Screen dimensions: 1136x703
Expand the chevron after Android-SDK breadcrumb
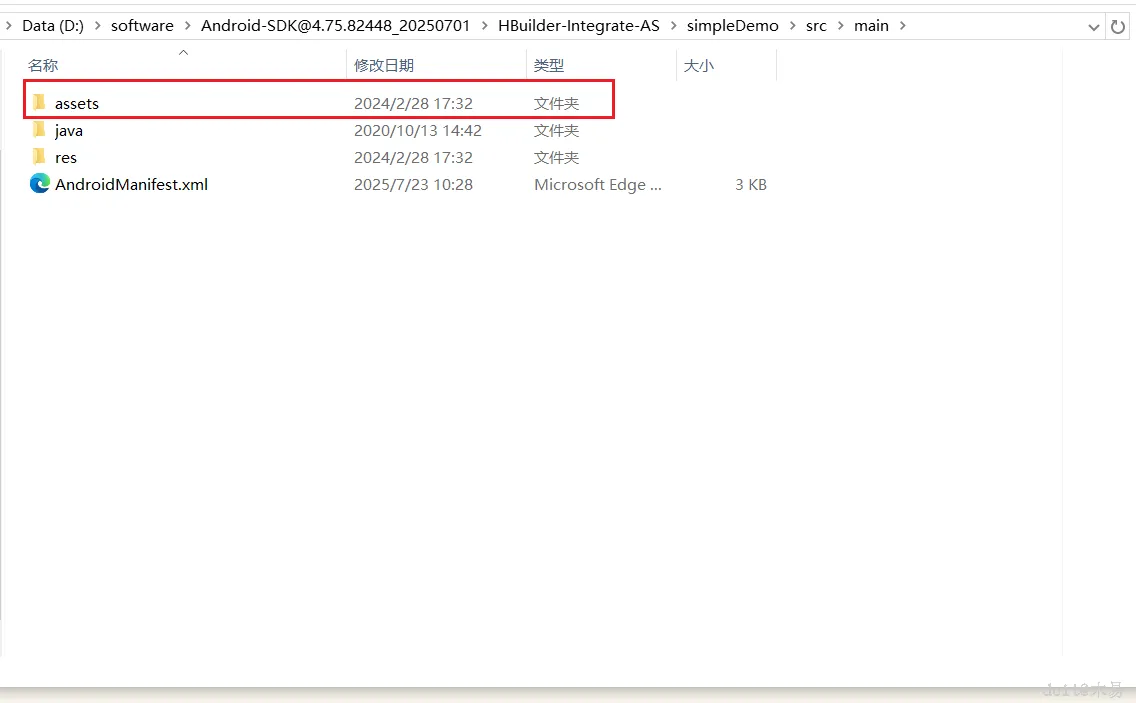coord(485,26)
